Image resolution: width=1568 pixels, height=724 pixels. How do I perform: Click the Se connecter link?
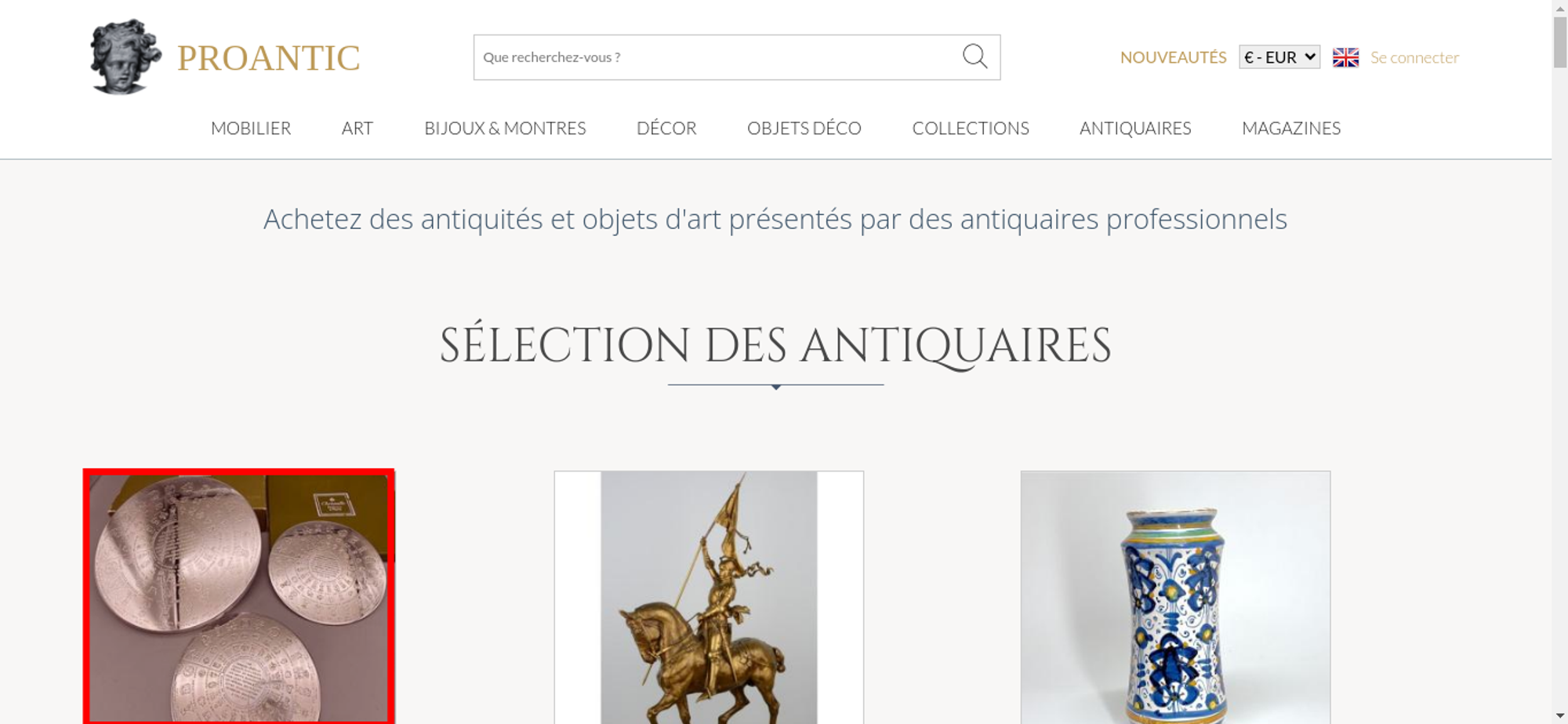tap(1414, 57)
